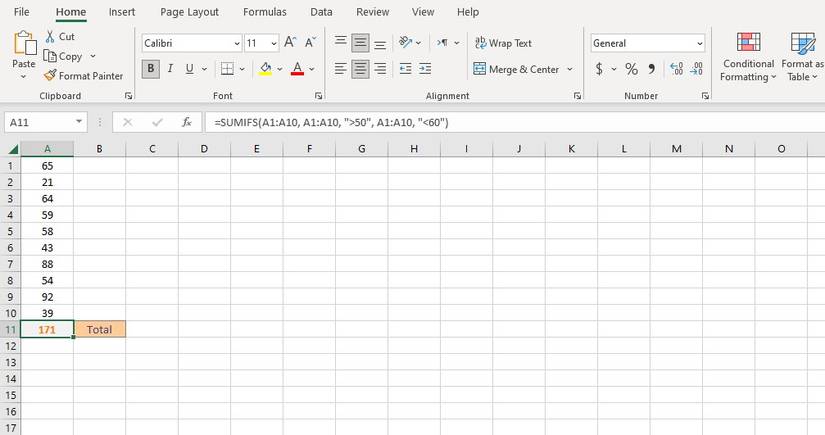
Task: Open the Calibri font name dropdown
Action: (237, 43)
